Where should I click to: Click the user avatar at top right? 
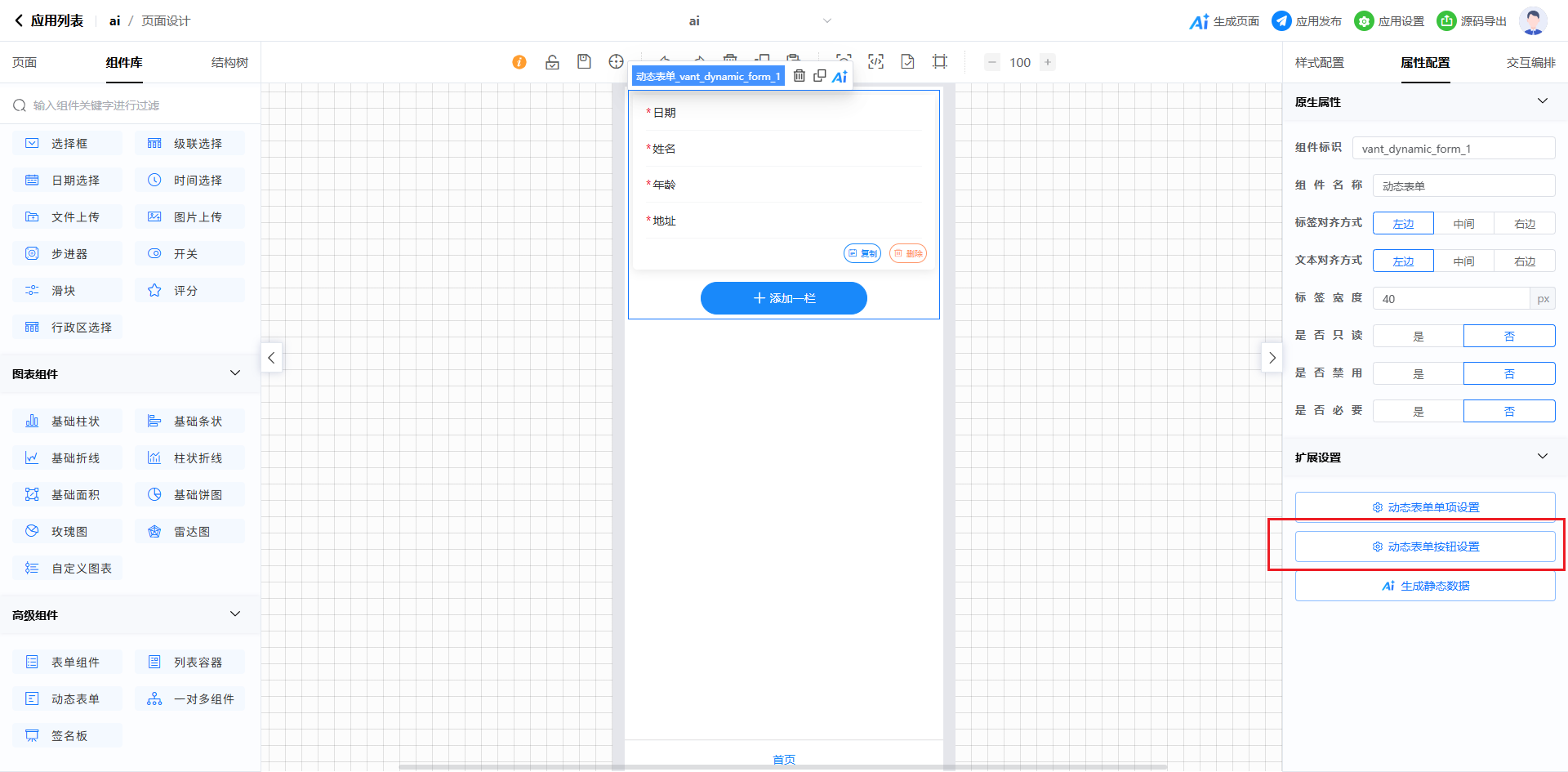click(1532, 21)
